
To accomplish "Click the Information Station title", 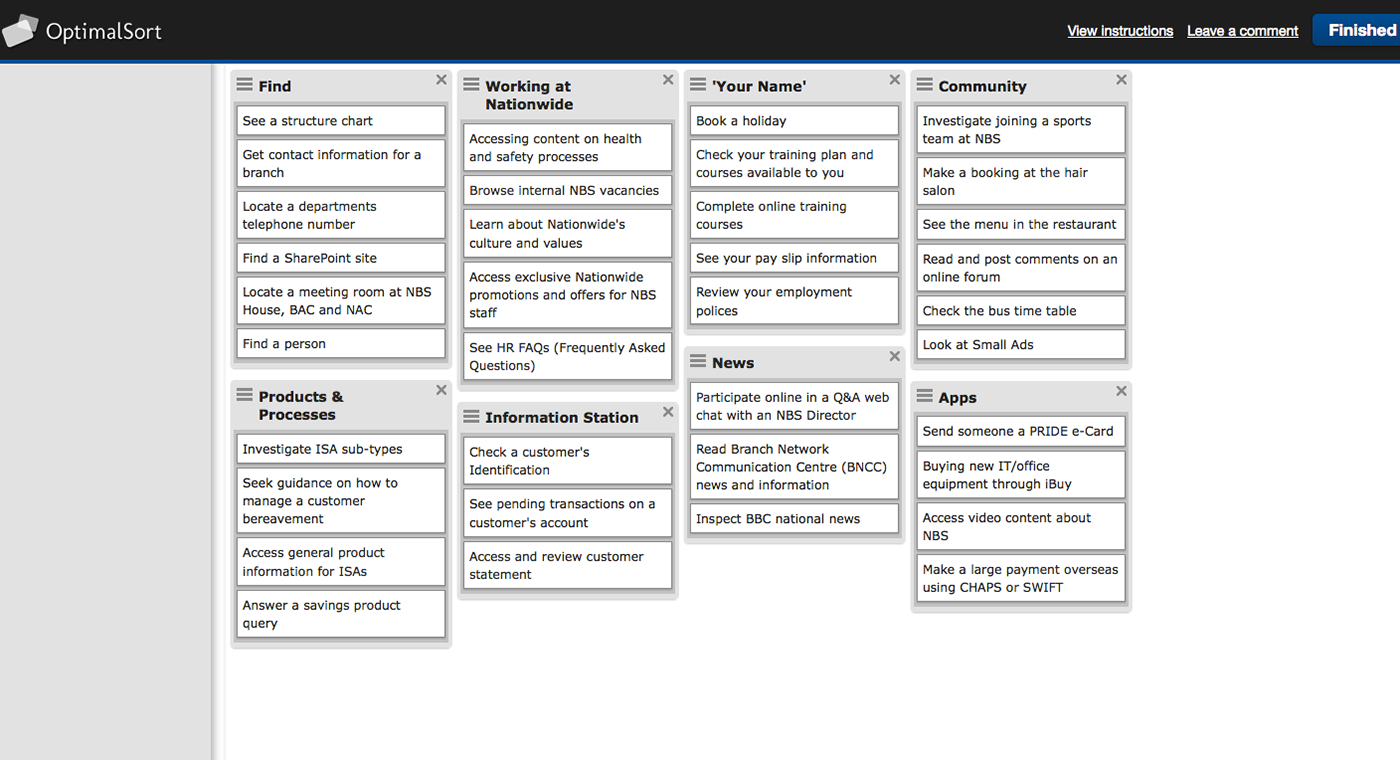I will coord(562,417).
